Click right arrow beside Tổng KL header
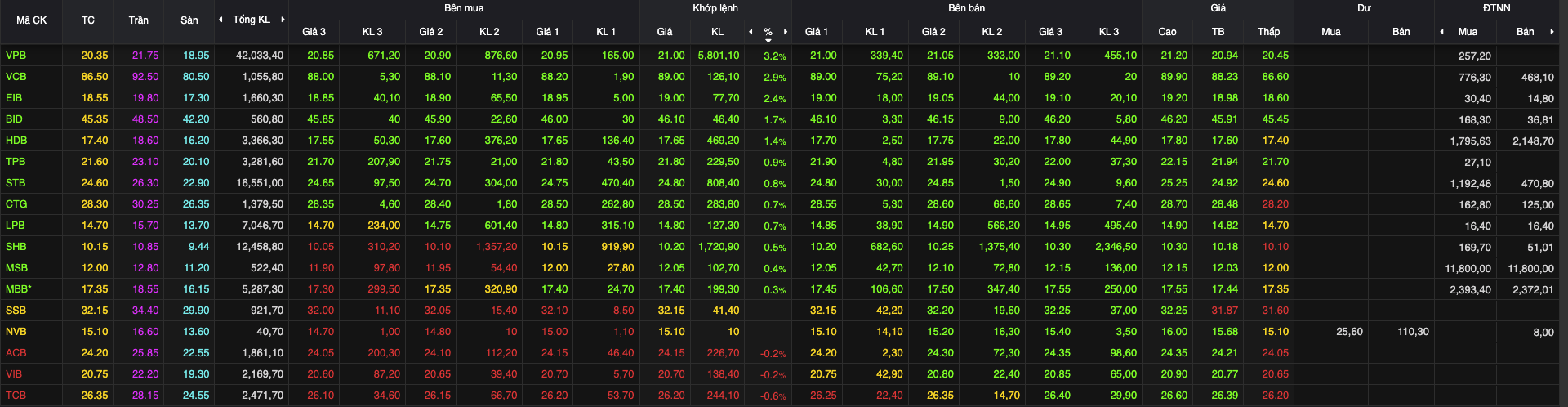The height and width of the screenshot is (407, 1568). point(283,20)
